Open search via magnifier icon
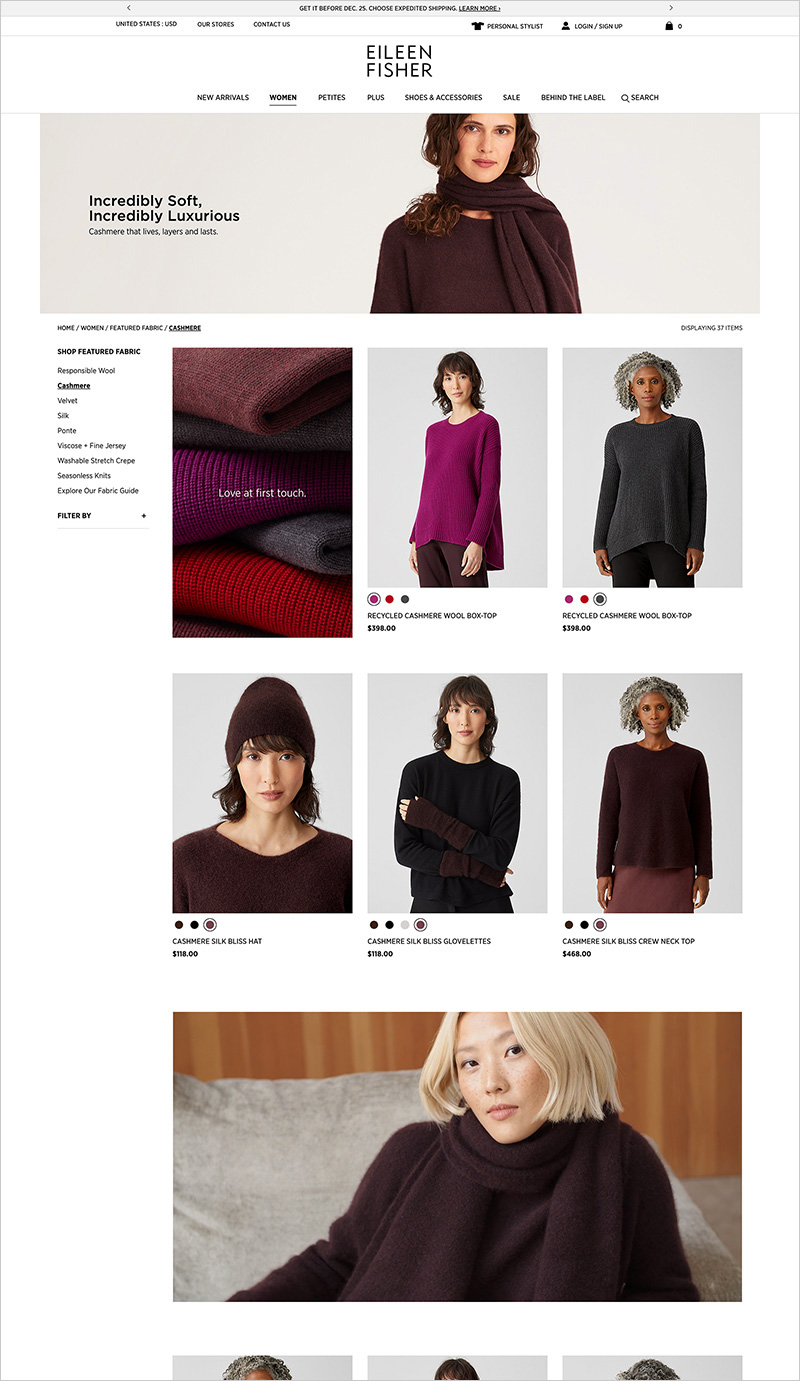The height and width of the screenshot is (1381, 800). pyautogui.click(x=625, y=98)
